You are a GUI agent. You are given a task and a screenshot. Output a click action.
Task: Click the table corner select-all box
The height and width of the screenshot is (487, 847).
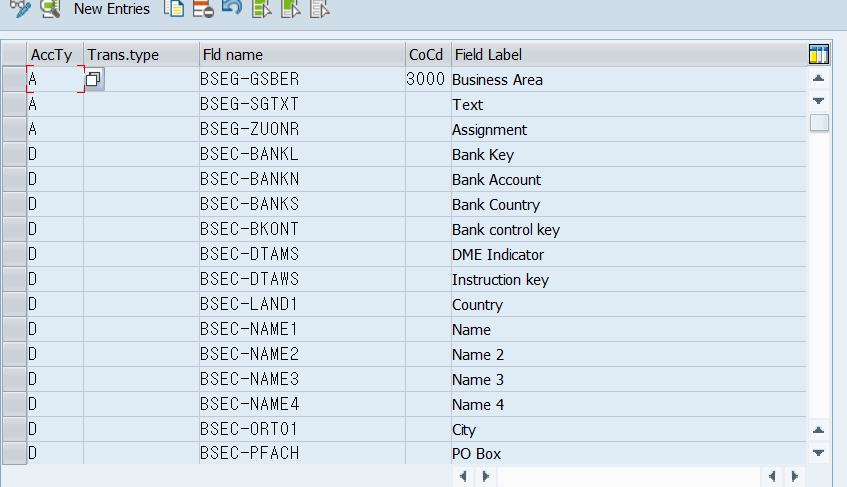pos(15,54)
